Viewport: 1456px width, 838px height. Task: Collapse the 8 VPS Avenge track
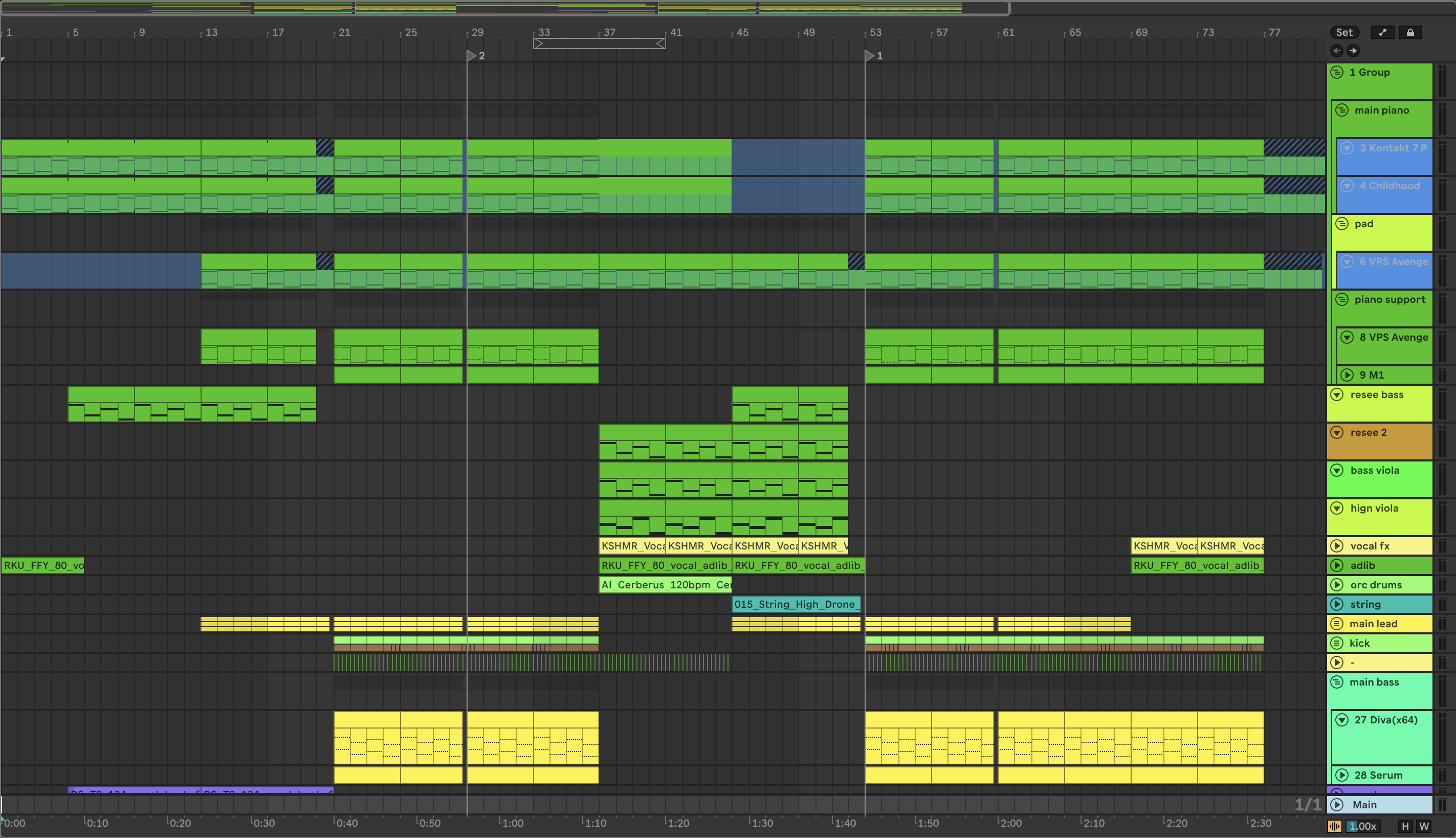1347,337
